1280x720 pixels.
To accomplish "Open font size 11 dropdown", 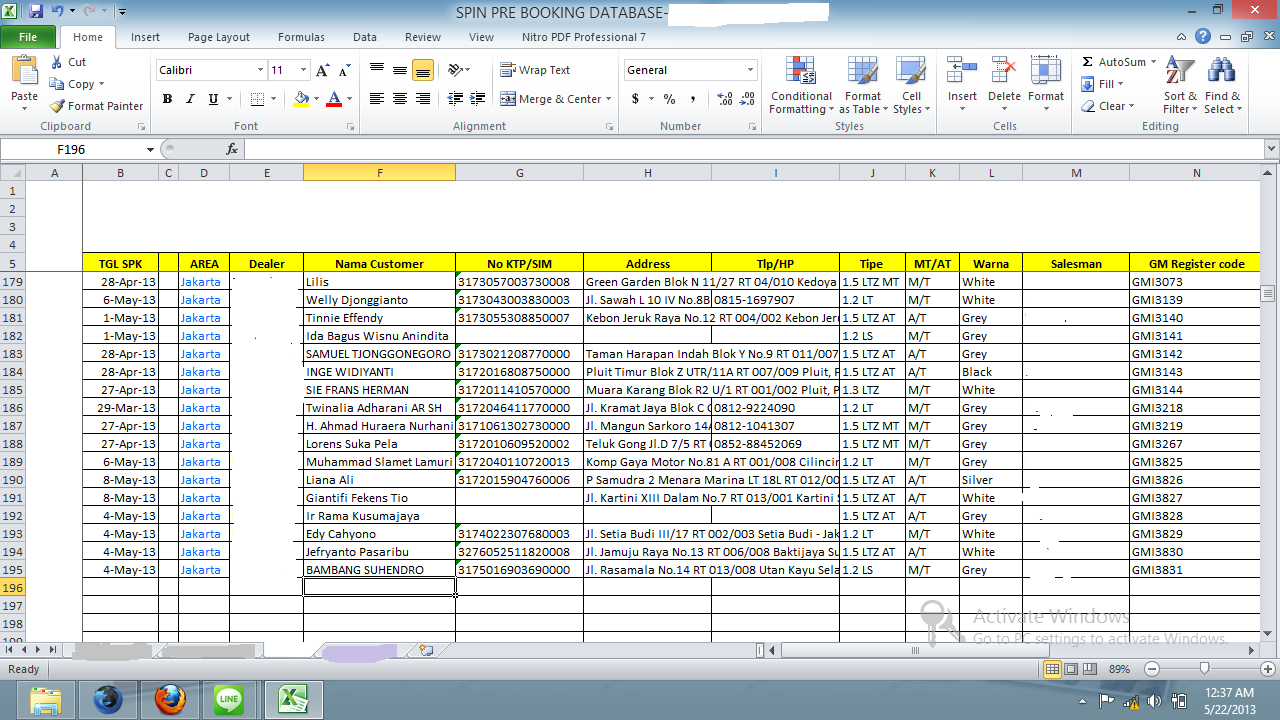I will click(x=304, y=70).
